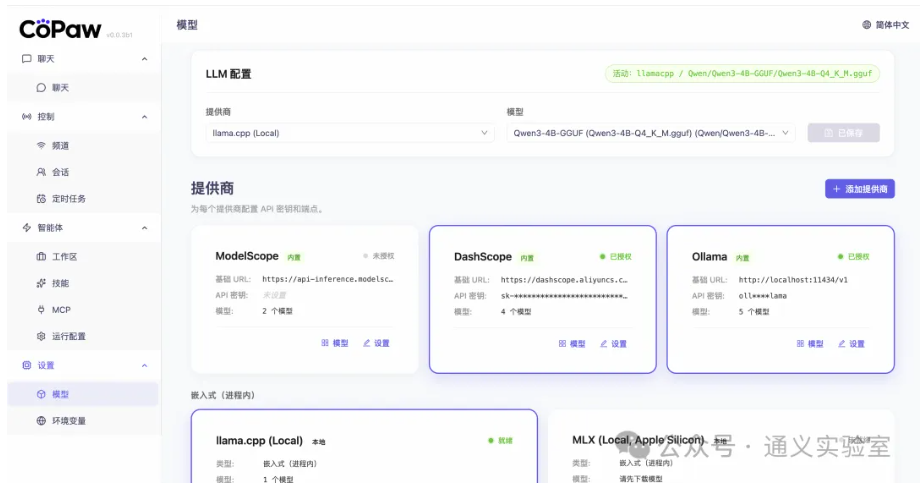Click Ollama 5 个模型 count text
Image resolution: width=924 pixels, height=492 pixels.
754,312
